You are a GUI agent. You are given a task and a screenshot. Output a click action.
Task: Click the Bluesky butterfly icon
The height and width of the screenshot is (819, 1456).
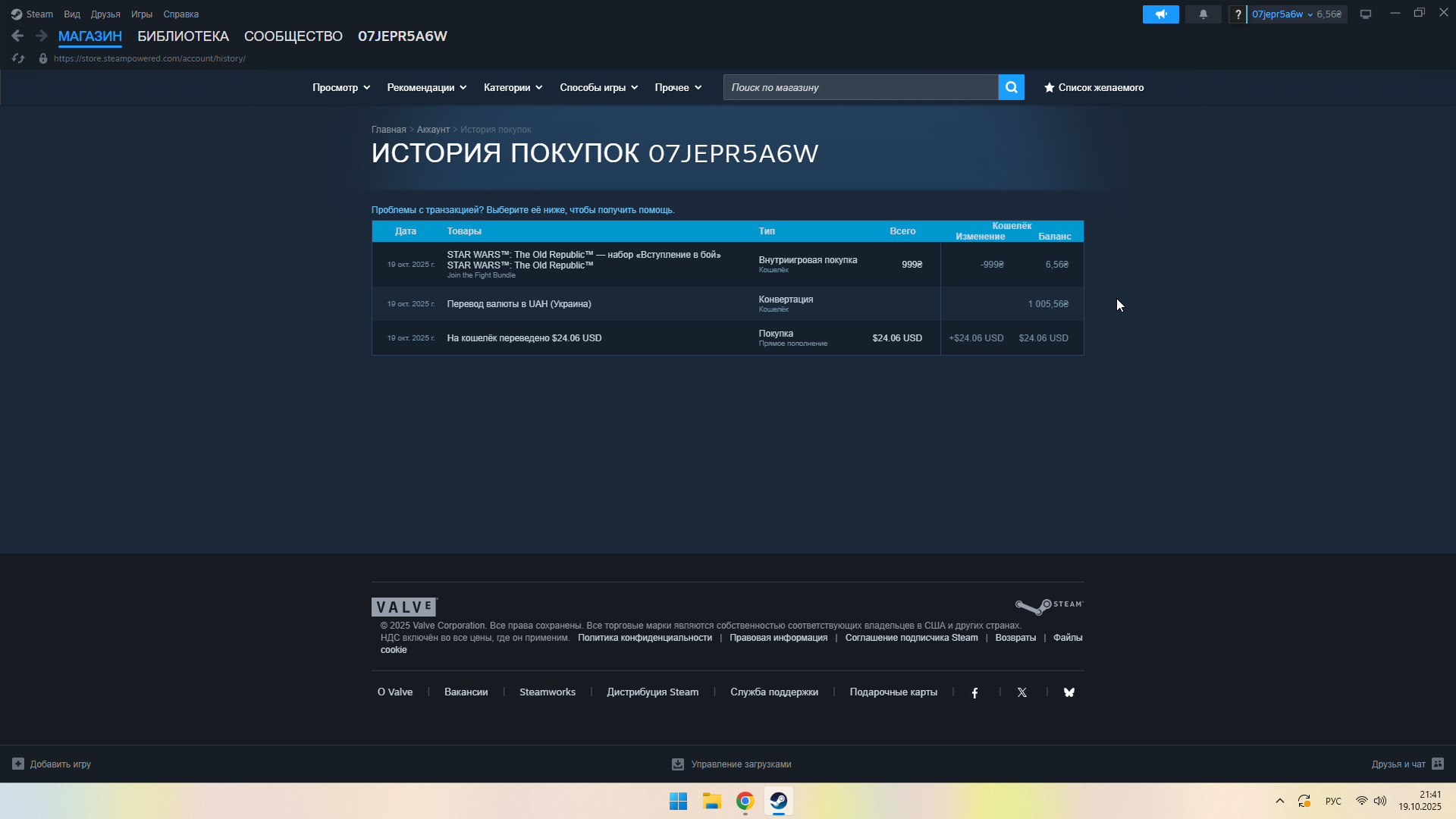pyautogui.click(x=1068, y=692)
